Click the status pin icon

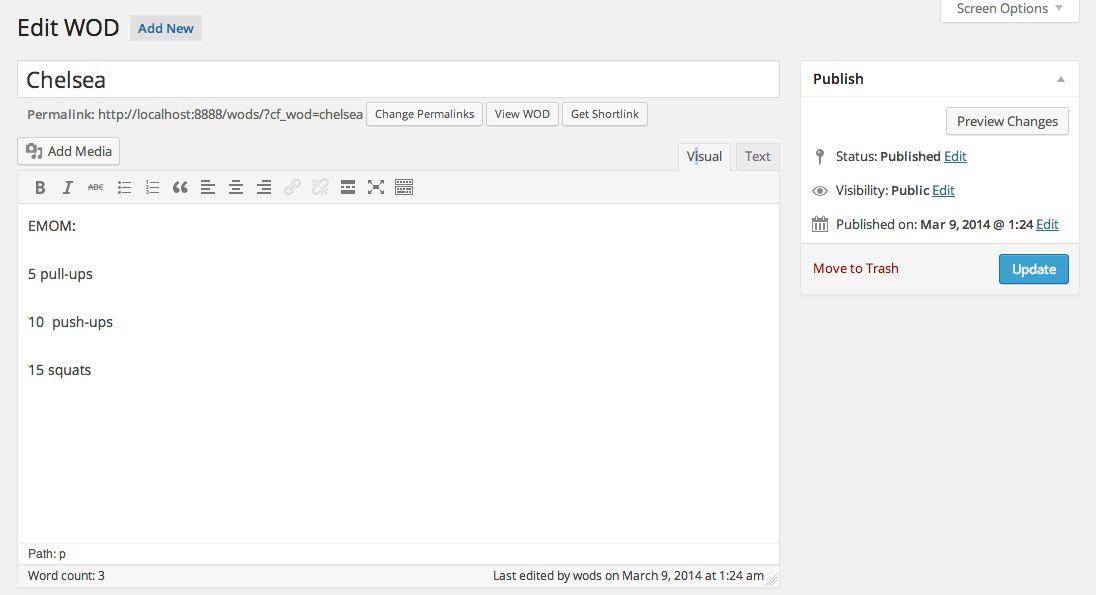tap(820, 157)
